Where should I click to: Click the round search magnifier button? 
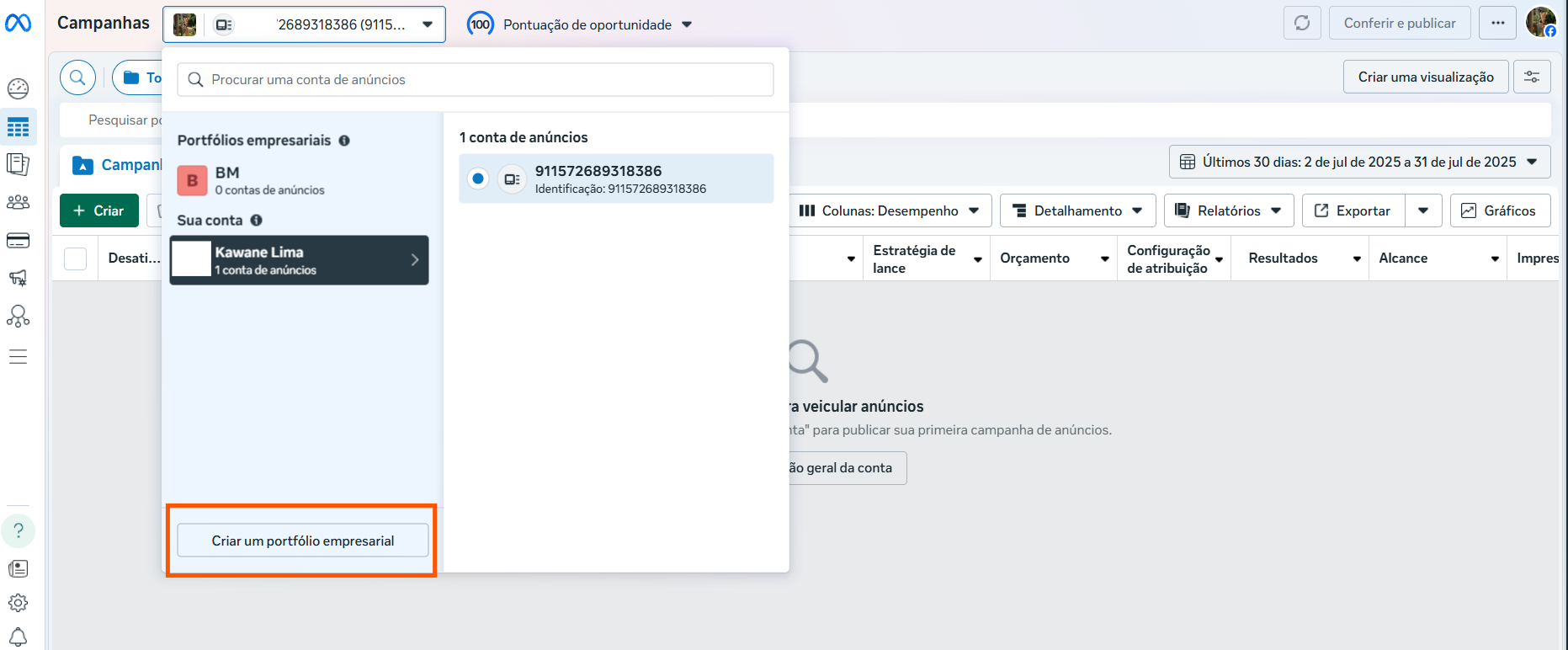tap(77, 78)
